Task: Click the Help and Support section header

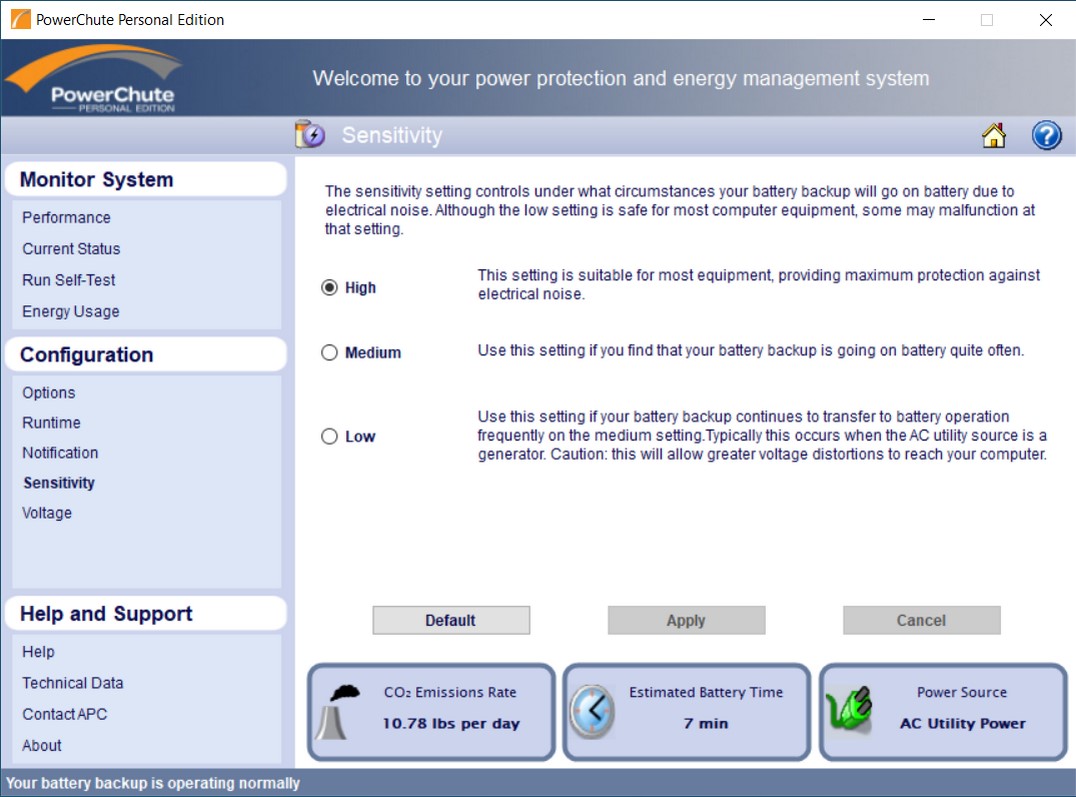Action: (x=145, y=614)
